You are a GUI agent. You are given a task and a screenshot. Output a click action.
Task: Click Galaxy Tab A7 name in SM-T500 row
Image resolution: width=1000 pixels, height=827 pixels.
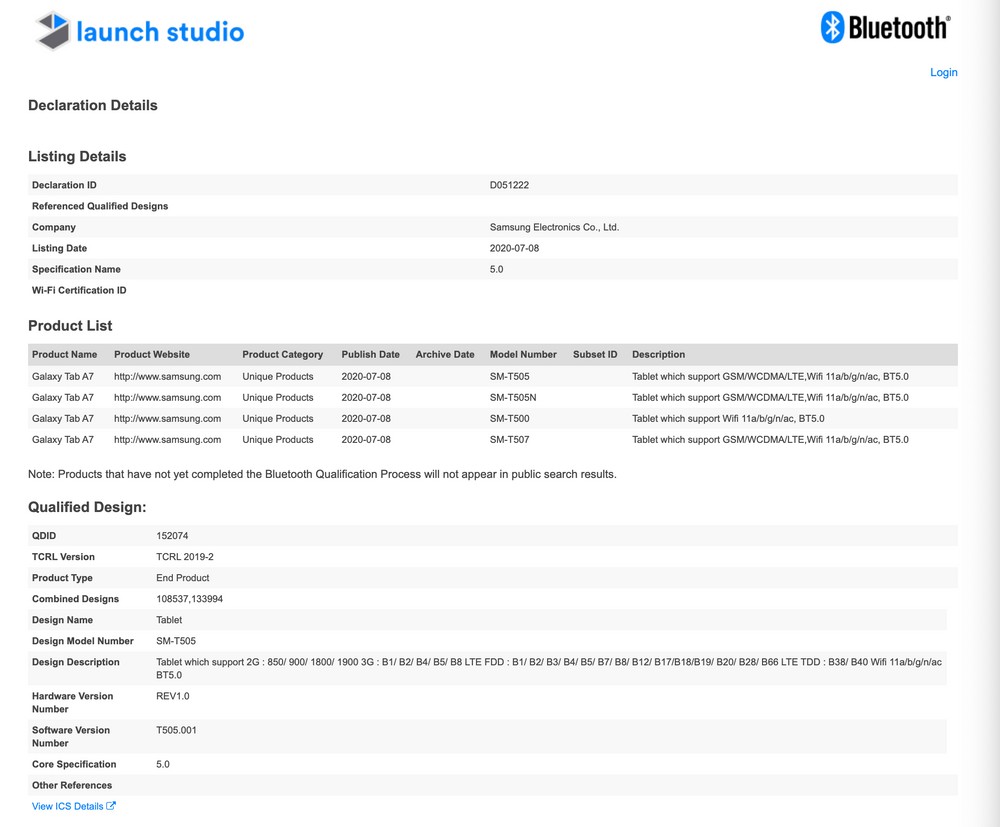[x=62, y=418]
